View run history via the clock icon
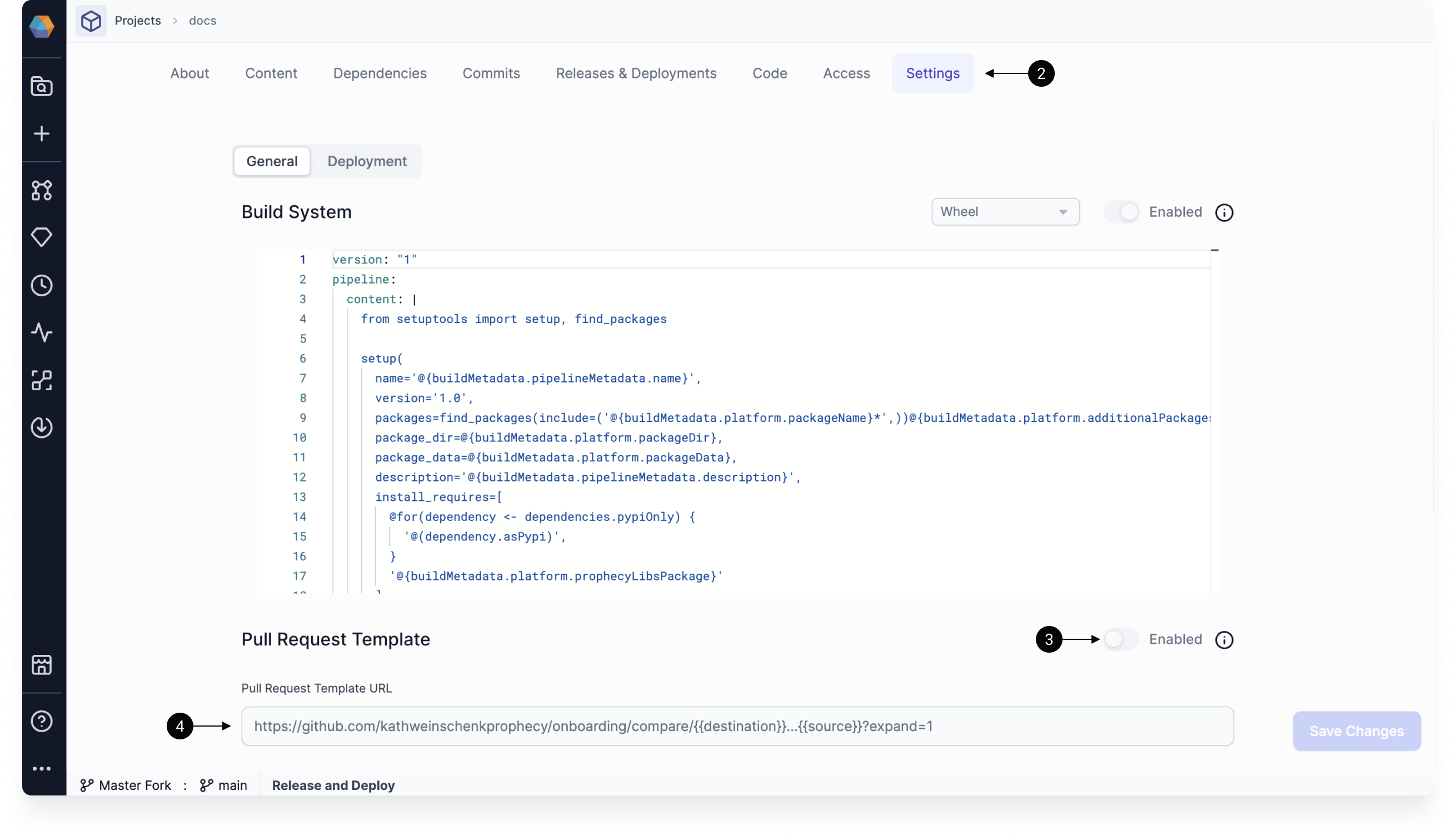Screen dimensions: 1456x840 coord(42,285)
